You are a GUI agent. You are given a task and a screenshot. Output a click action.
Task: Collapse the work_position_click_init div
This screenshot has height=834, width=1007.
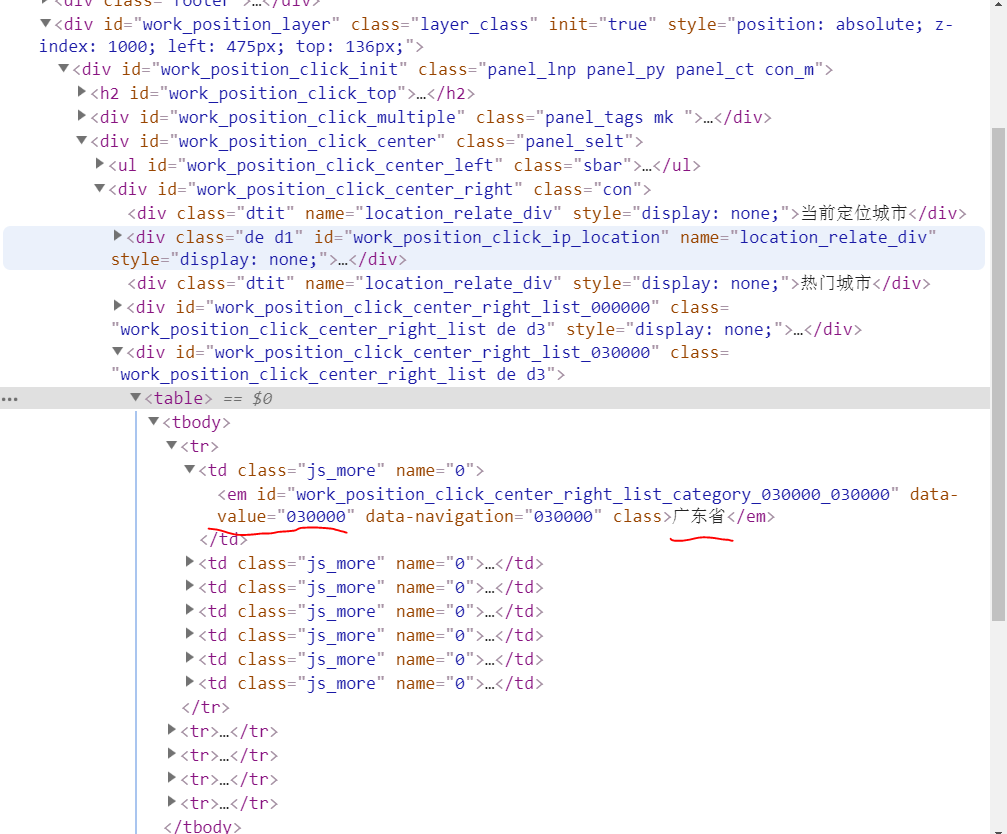pos(64,68)
